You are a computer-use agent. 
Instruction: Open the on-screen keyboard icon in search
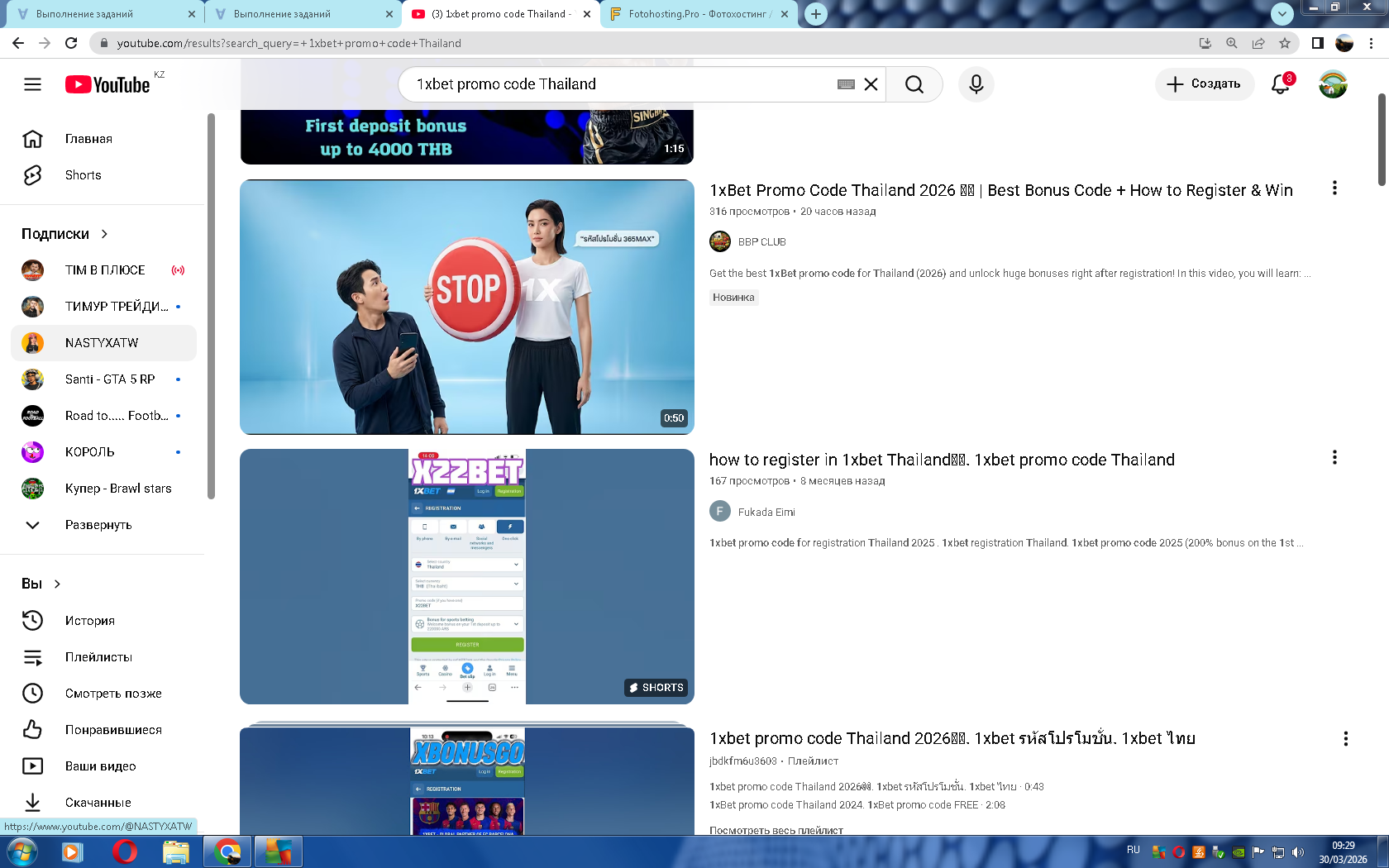[x=846, y=84]
